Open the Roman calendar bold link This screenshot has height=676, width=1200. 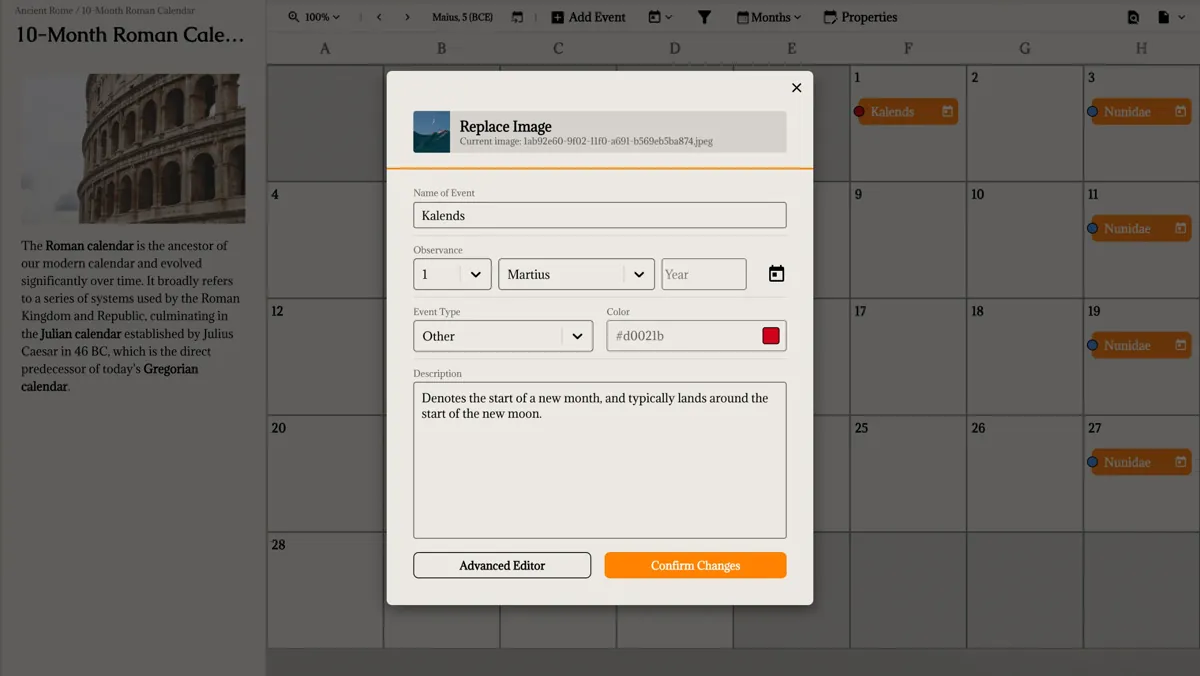(x=89, y=245)
